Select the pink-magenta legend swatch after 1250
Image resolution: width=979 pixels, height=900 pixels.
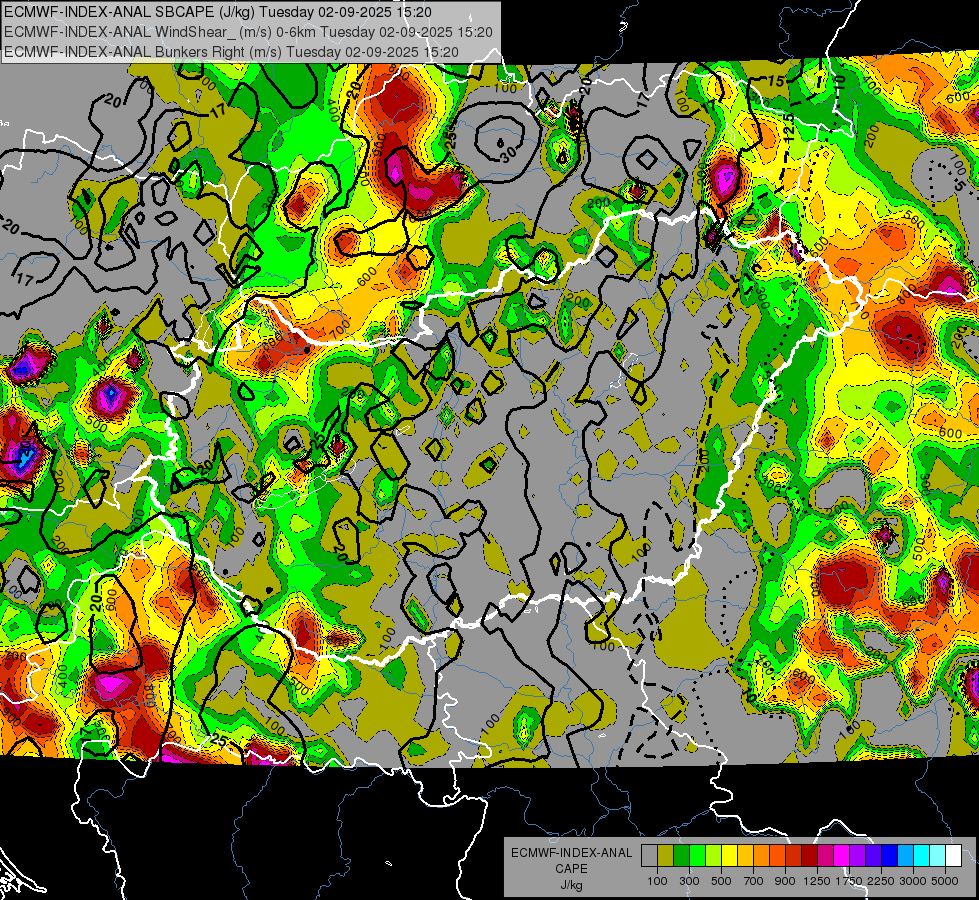pyautogui.click(x=825, y=856)
